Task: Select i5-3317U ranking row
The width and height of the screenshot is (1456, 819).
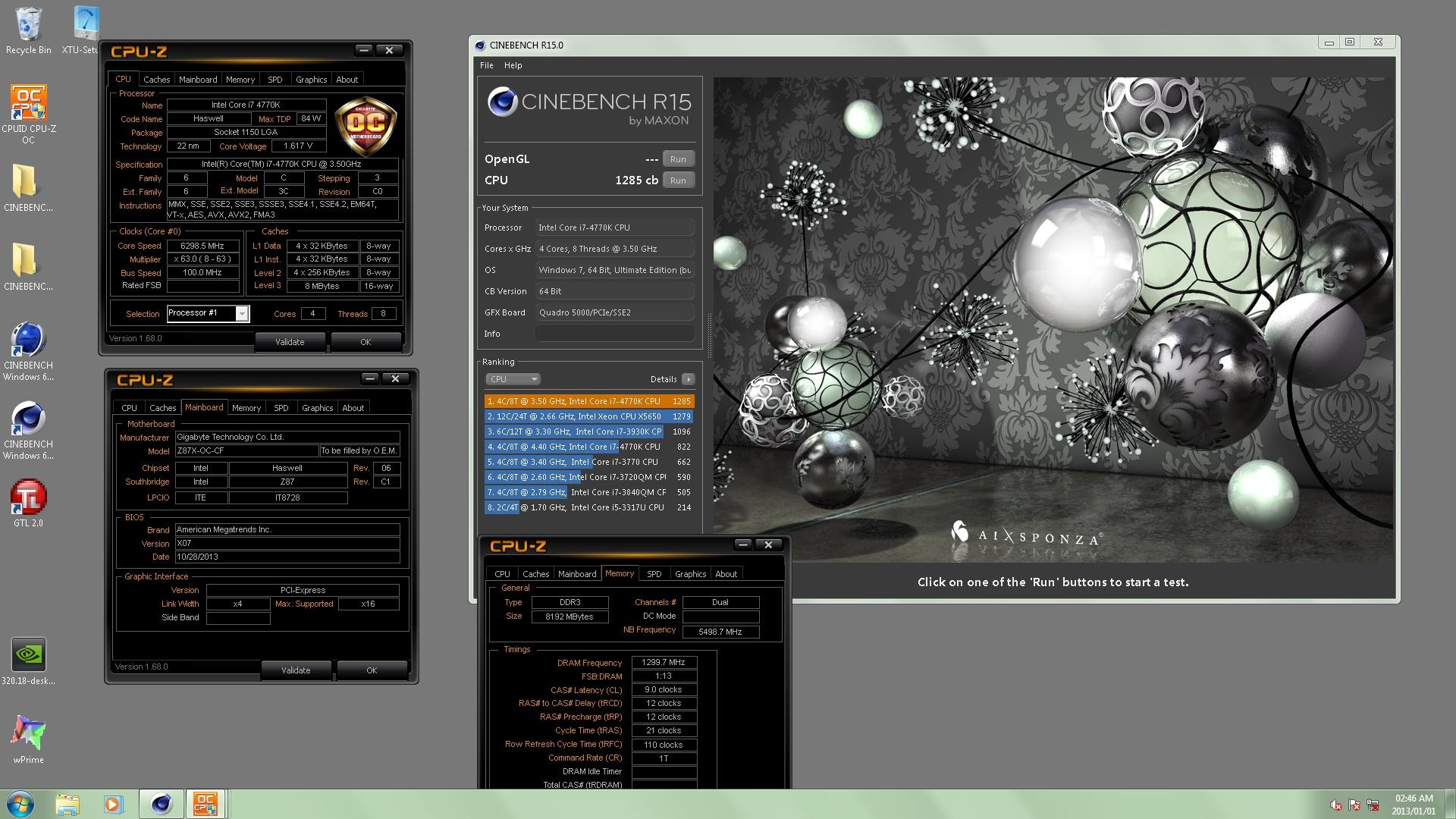Action: [588, 507]
